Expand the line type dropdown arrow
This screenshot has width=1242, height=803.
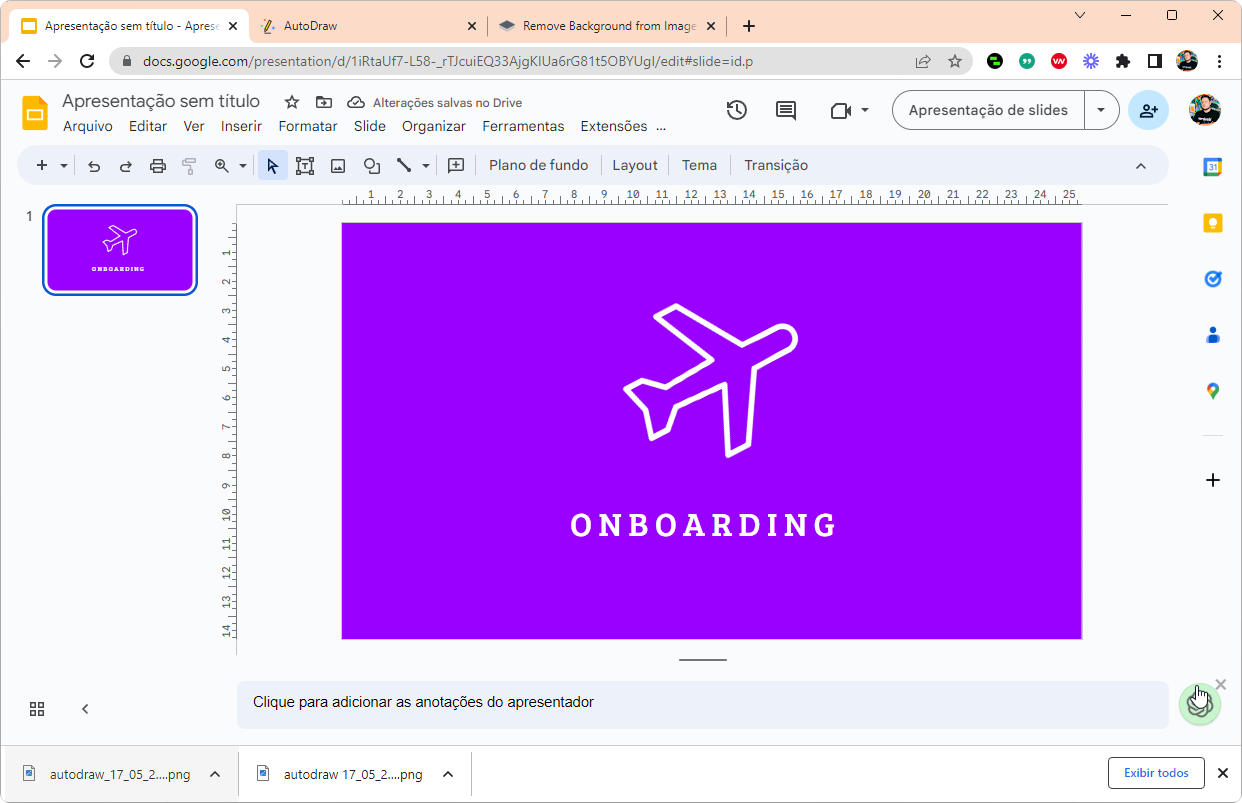point(425,166)
